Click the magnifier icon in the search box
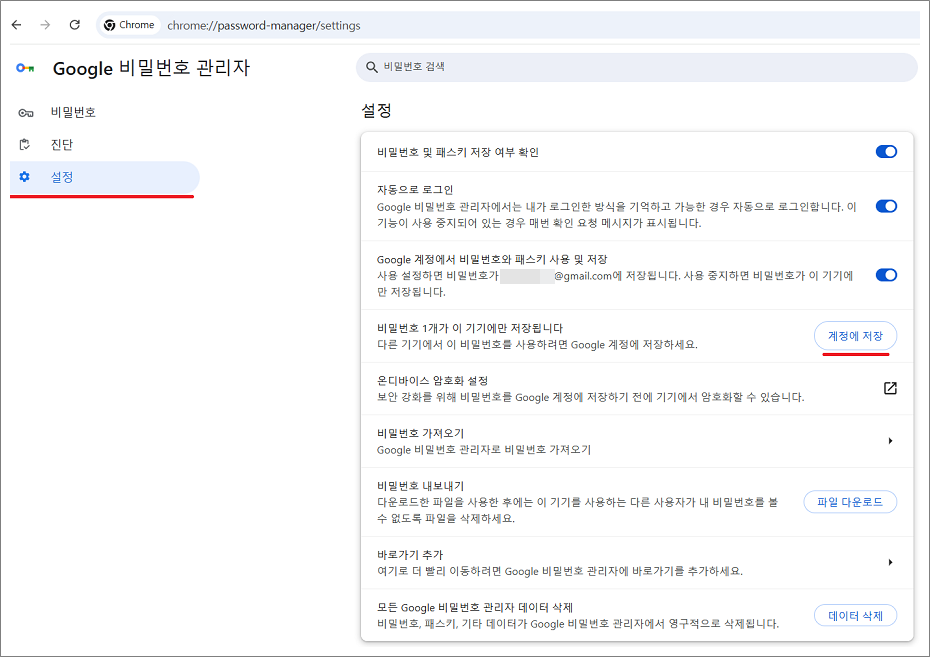 [x=371, y=67]
